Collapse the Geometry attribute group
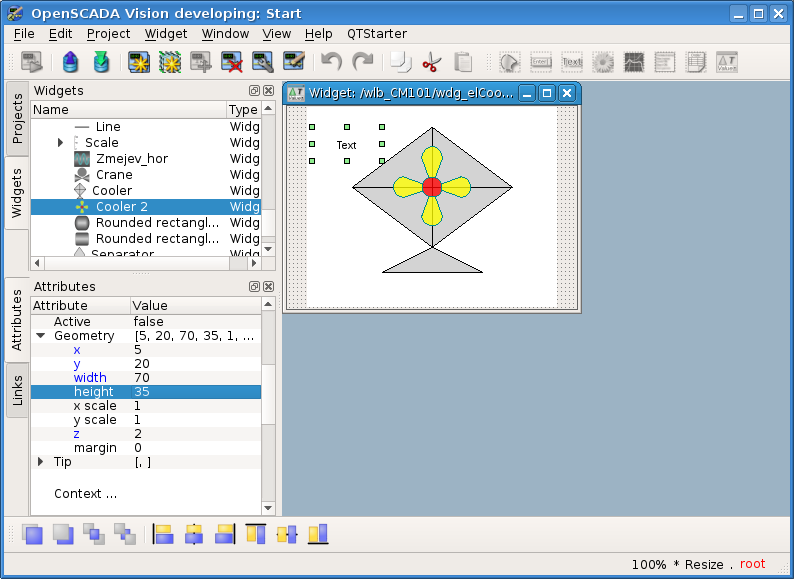 coord(41,336)
